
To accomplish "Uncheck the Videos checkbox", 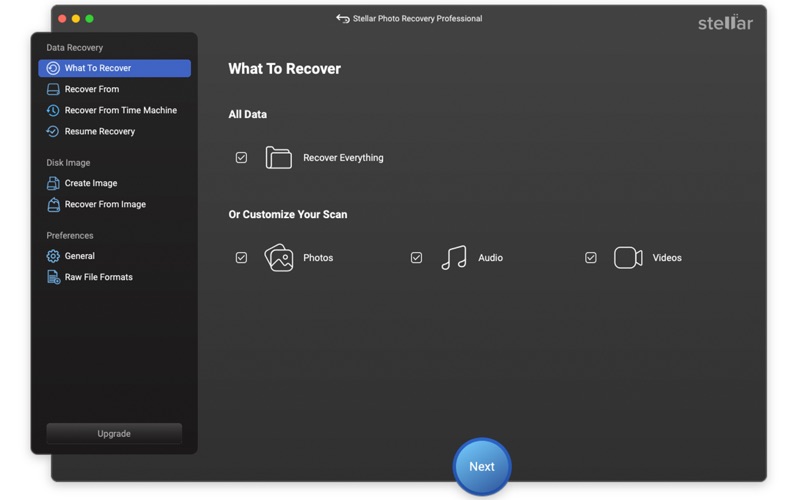I will (591, 258).
